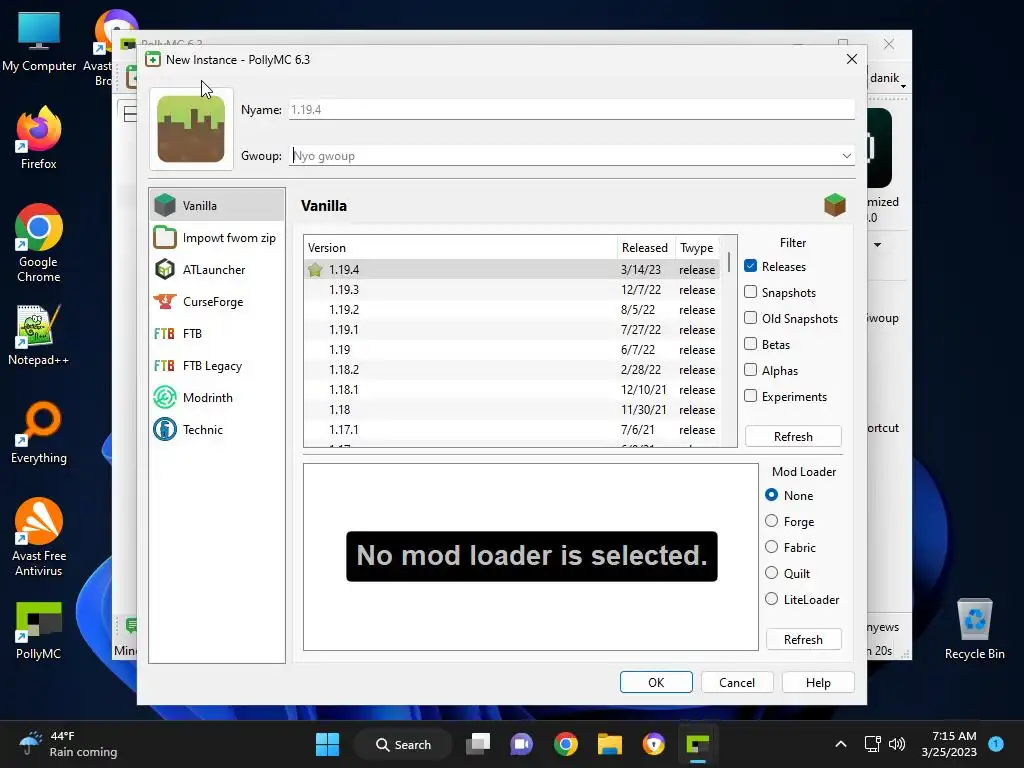Open Notepad++ desktop shortcut
Image resolution: width=1024 pixels, height=768 pixels.
(39, 334)
